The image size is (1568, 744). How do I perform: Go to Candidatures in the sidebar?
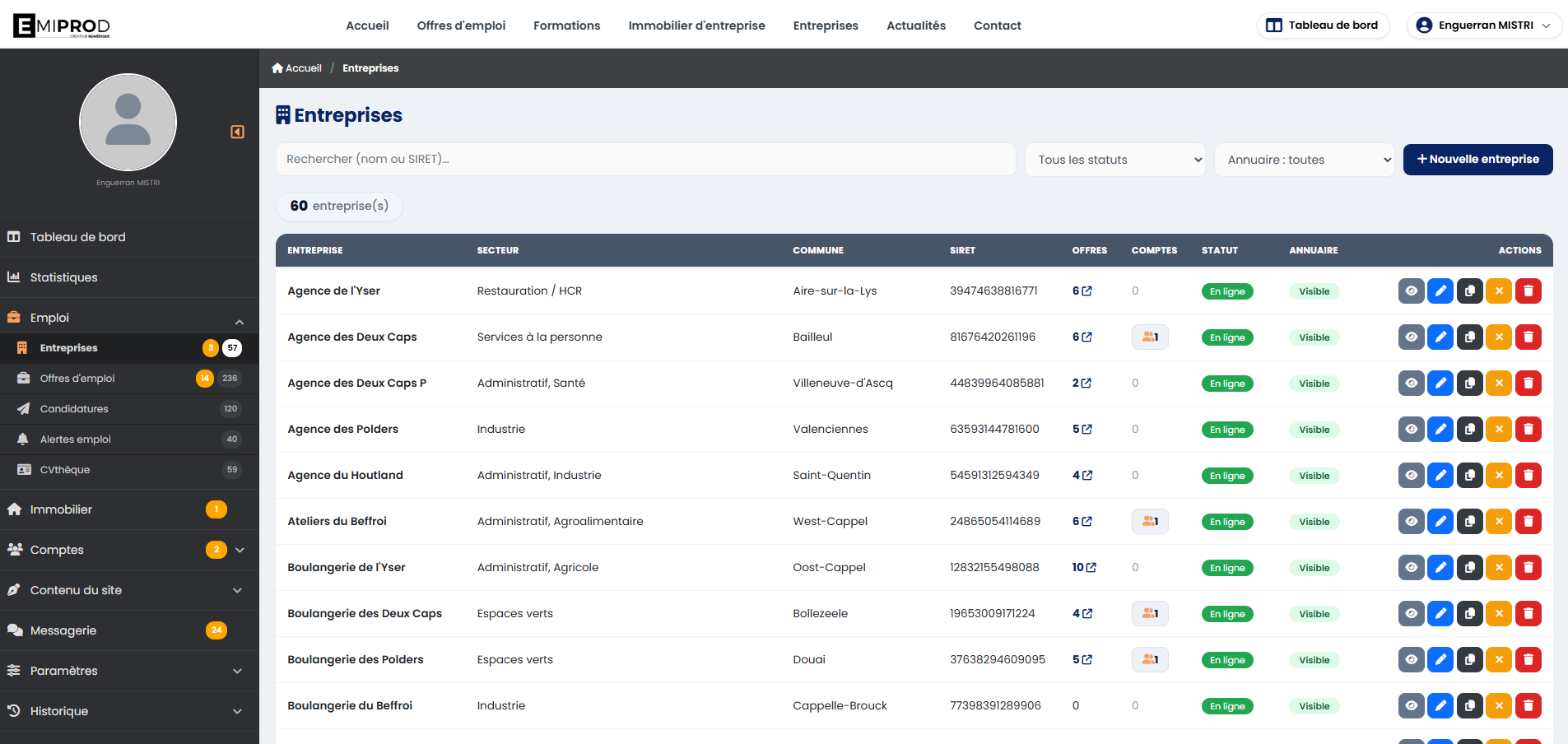coord(129,409)
